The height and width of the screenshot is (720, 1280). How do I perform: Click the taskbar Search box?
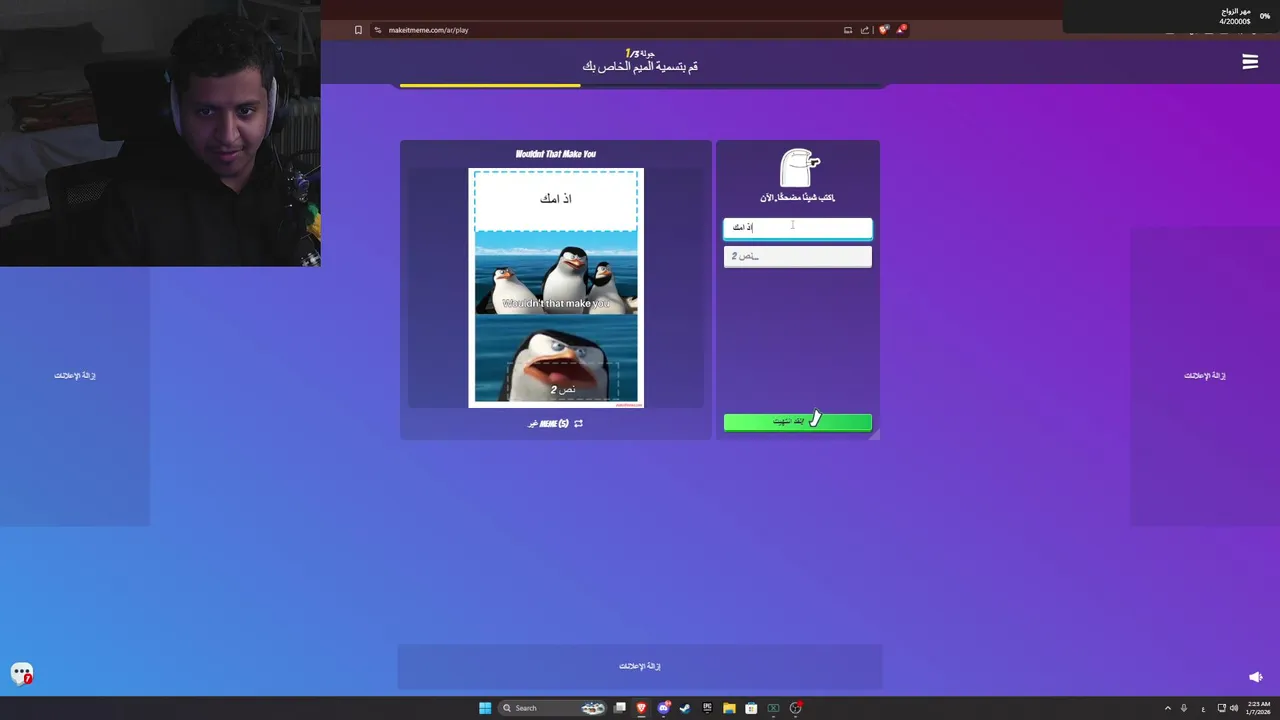click(554, 708)
